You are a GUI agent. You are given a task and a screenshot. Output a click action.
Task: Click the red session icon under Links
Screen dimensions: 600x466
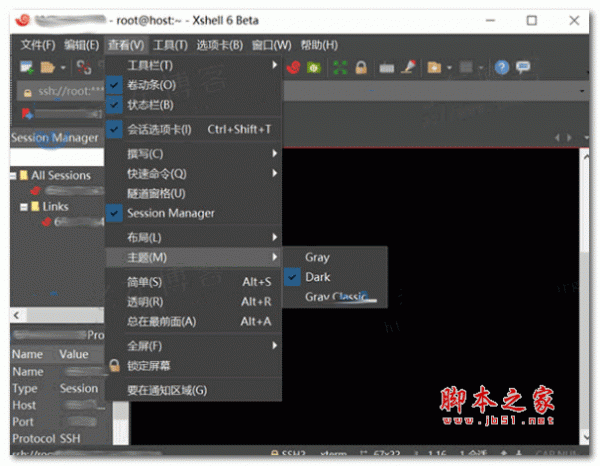[47, 222]
